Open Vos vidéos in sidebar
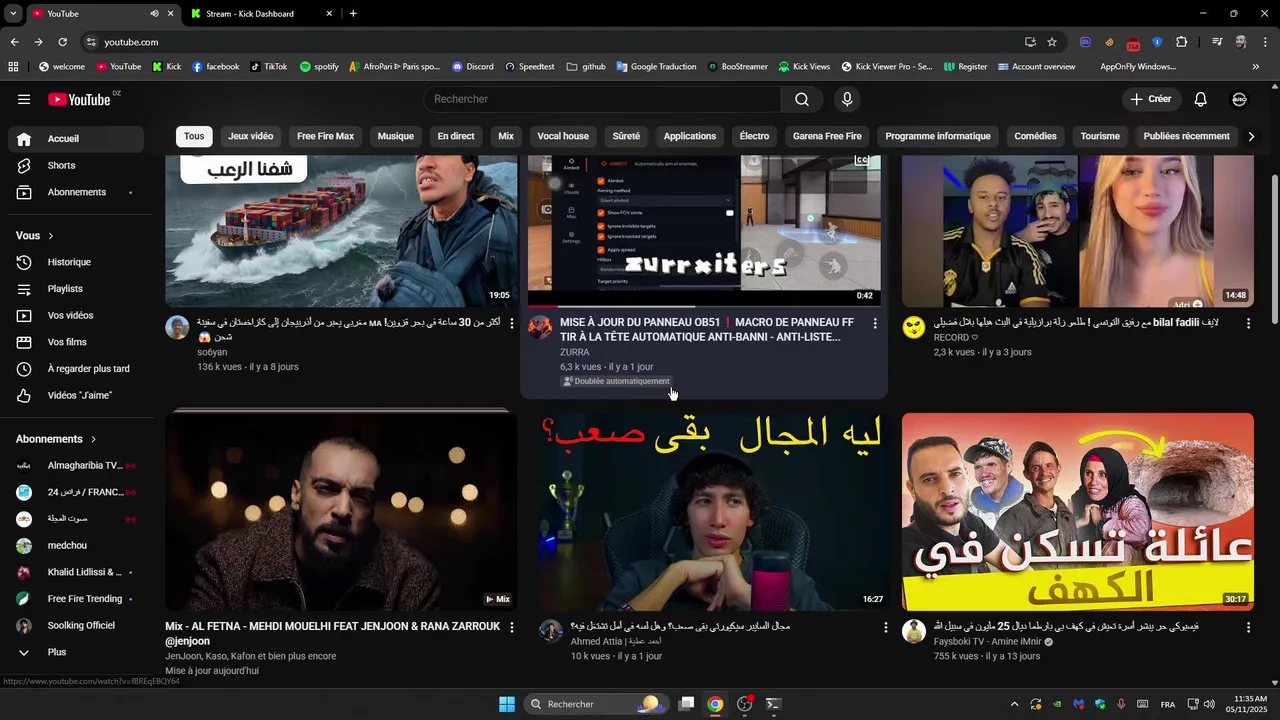Viewport: 1280px width, 720px height. pos(76,315)
